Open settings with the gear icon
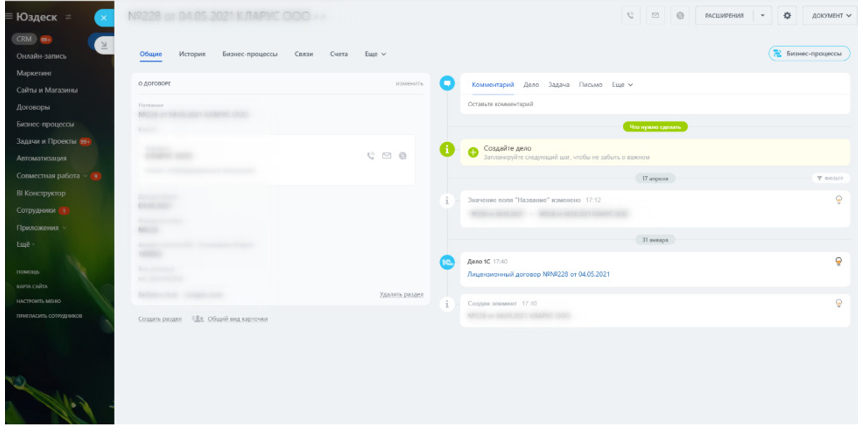This screenshot has width=858, height=429. 787,16
